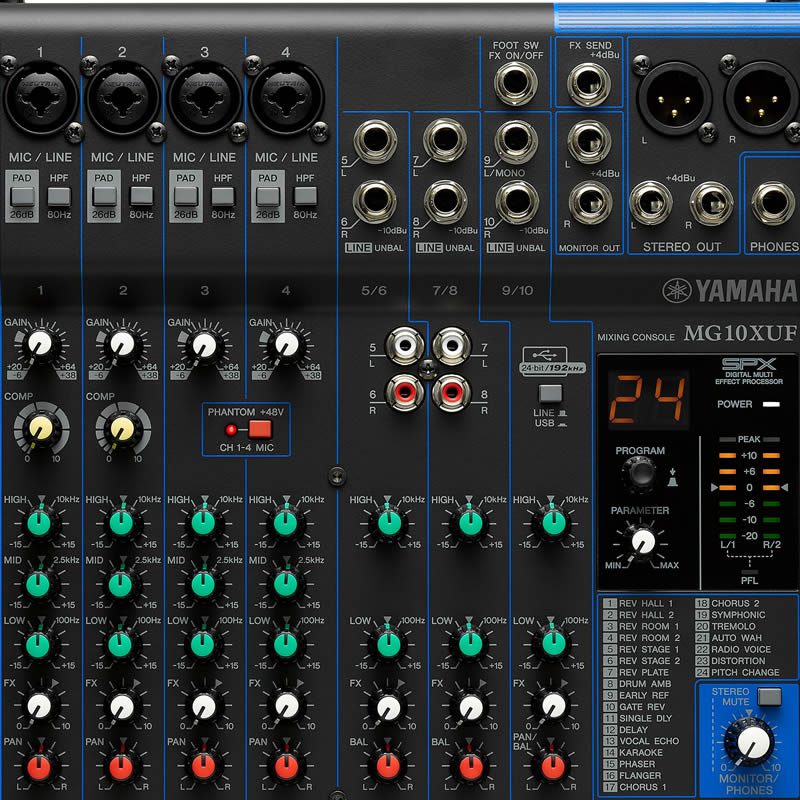Click the channel 2 red PAN knob
The width and height of the screenshot is (800, 800).
121,767
